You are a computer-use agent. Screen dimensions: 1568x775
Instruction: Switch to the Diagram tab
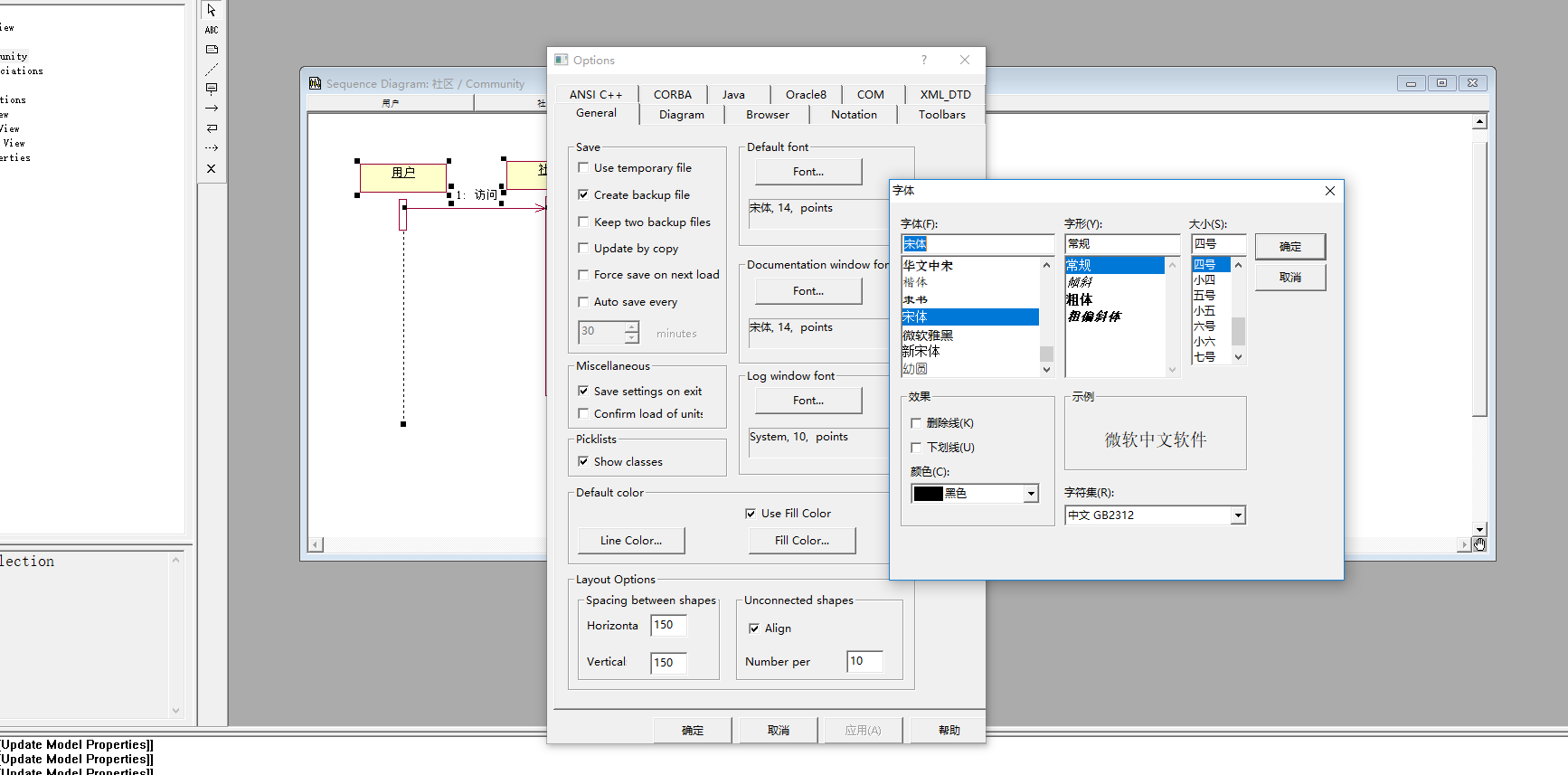pos(681,115)
